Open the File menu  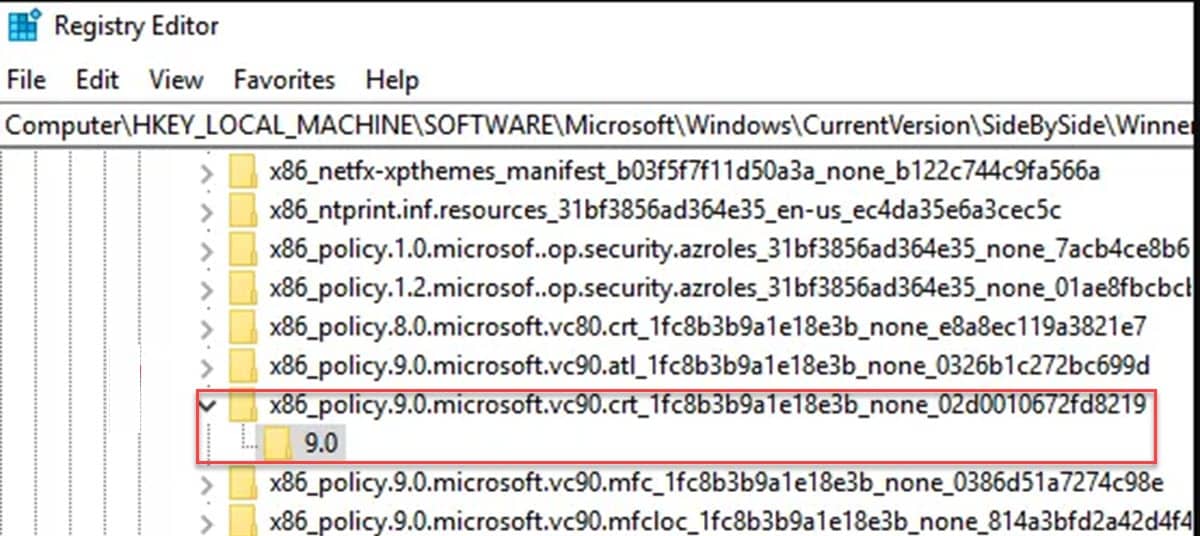pyautogui.click(x=26, y=79)
